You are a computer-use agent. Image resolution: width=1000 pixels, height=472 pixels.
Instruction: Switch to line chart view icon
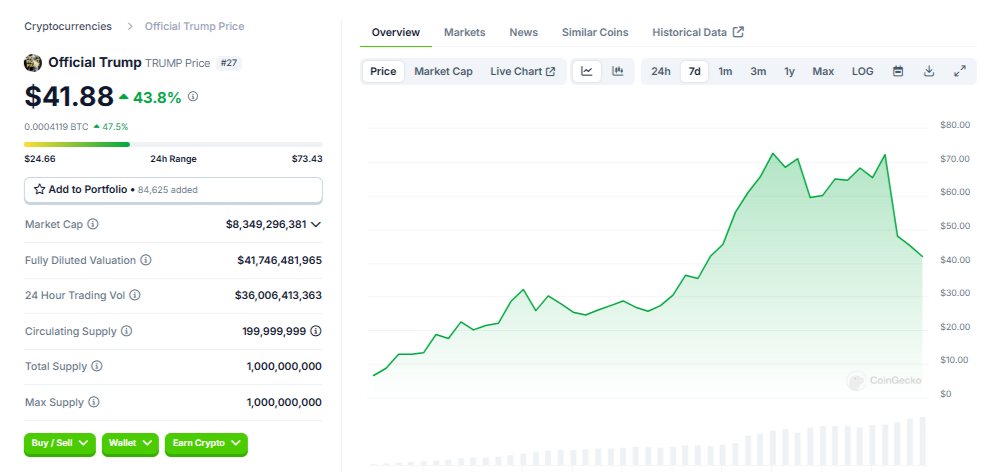[x=587, y=71]
